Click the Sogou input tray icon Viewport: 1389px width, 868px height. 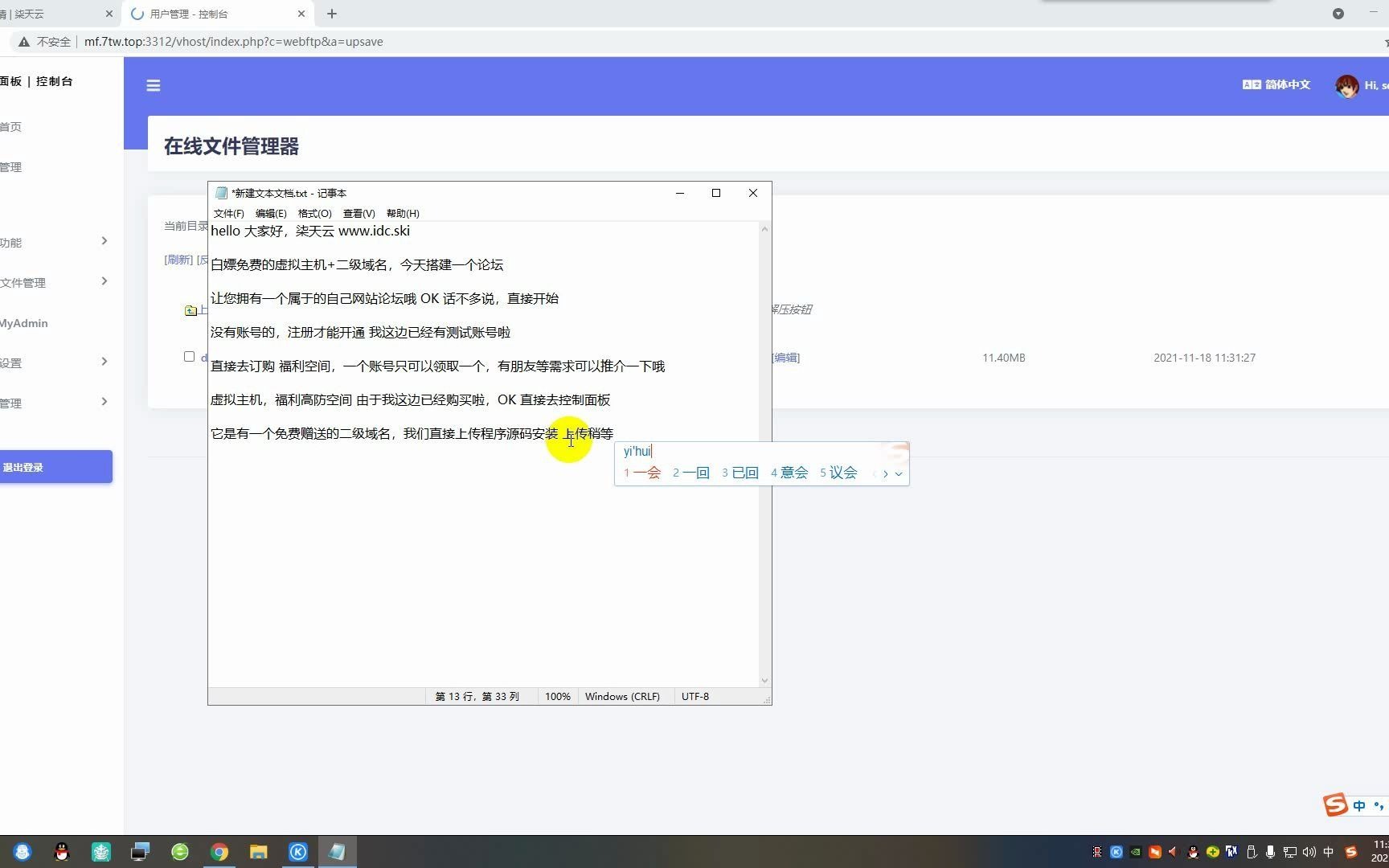[x=1351, y=854]
